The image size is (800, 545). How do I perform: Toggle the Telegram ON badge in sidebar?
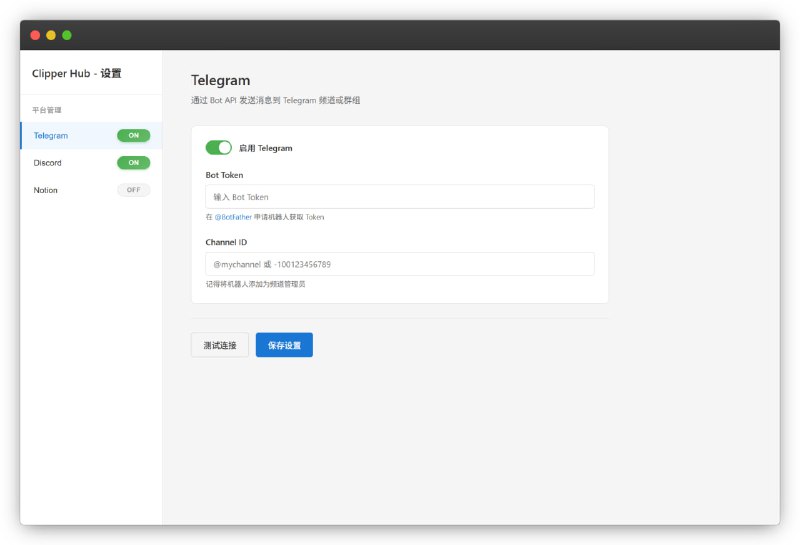[x=133, y=135]
